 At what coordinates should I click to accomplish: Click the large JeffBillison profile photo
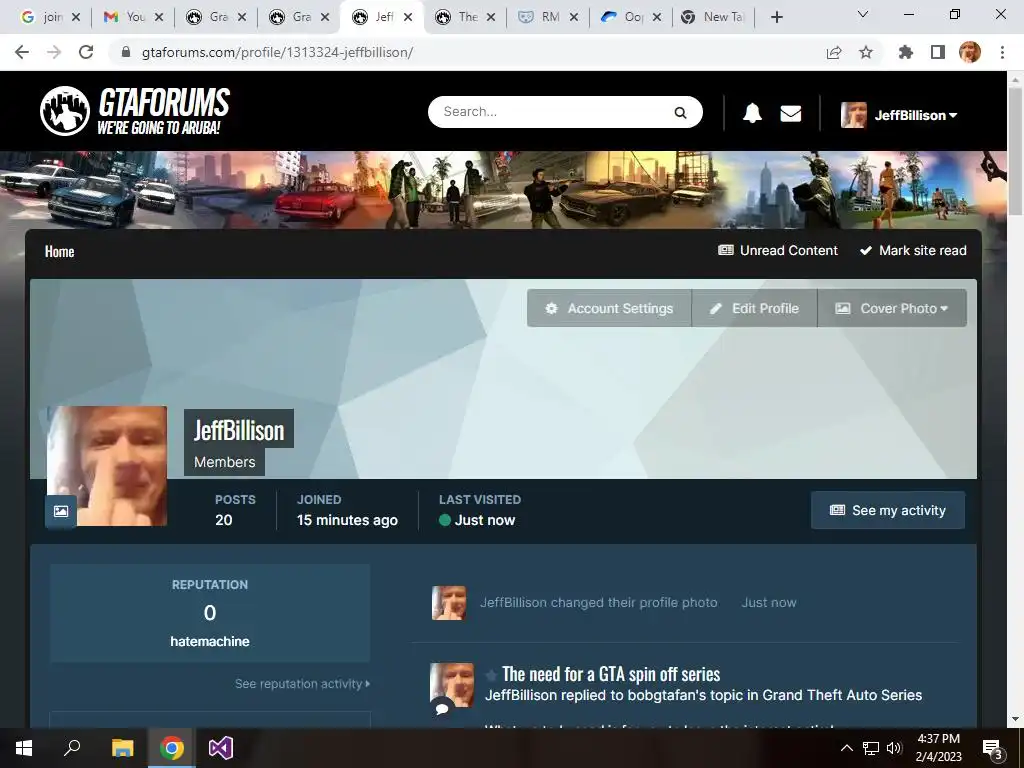click(107, 466)
